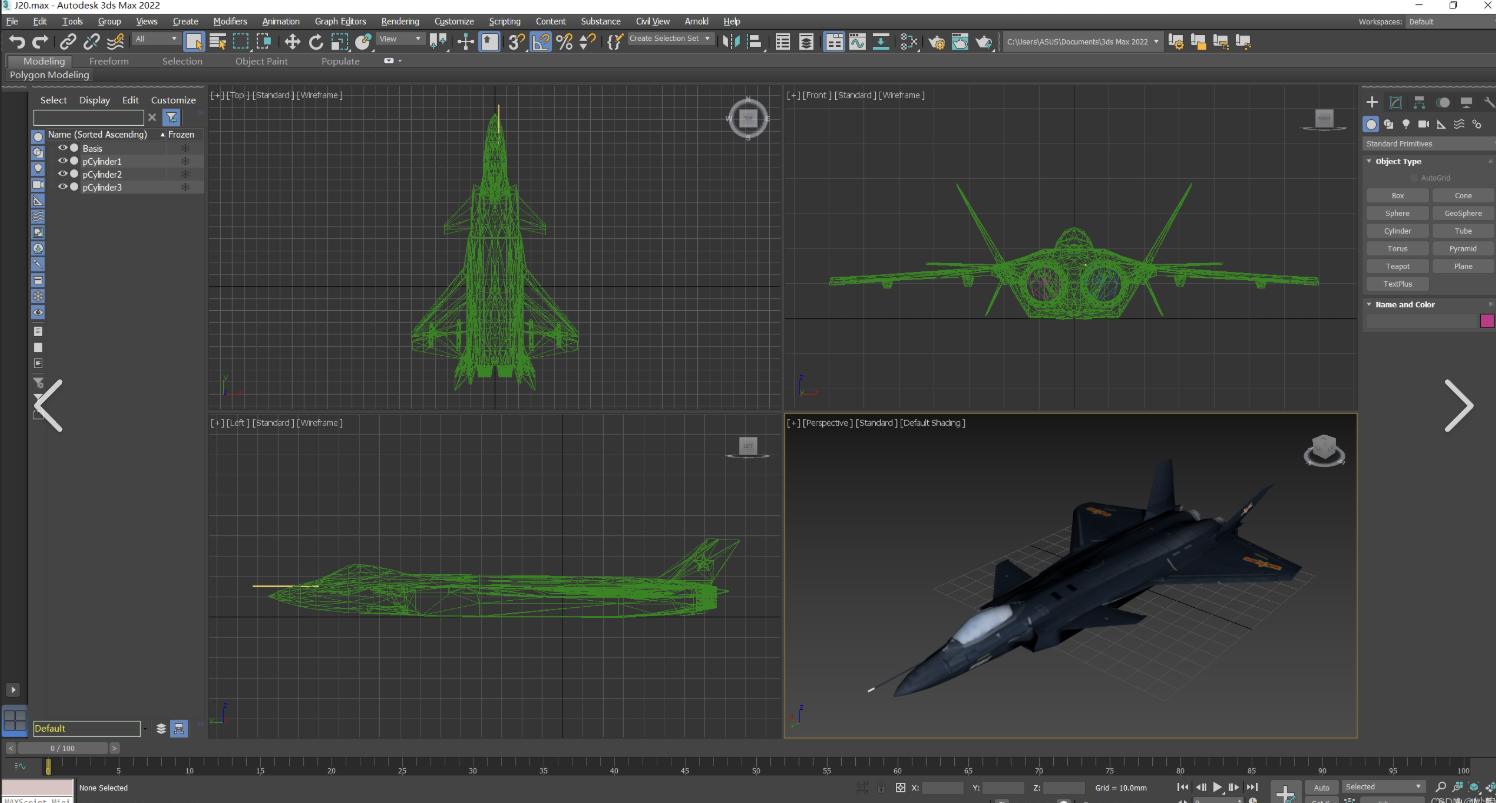Toggle the Angle Snap button
Image resolution: width=1496 pixels, height=803 pixels.
pos(541,41)
